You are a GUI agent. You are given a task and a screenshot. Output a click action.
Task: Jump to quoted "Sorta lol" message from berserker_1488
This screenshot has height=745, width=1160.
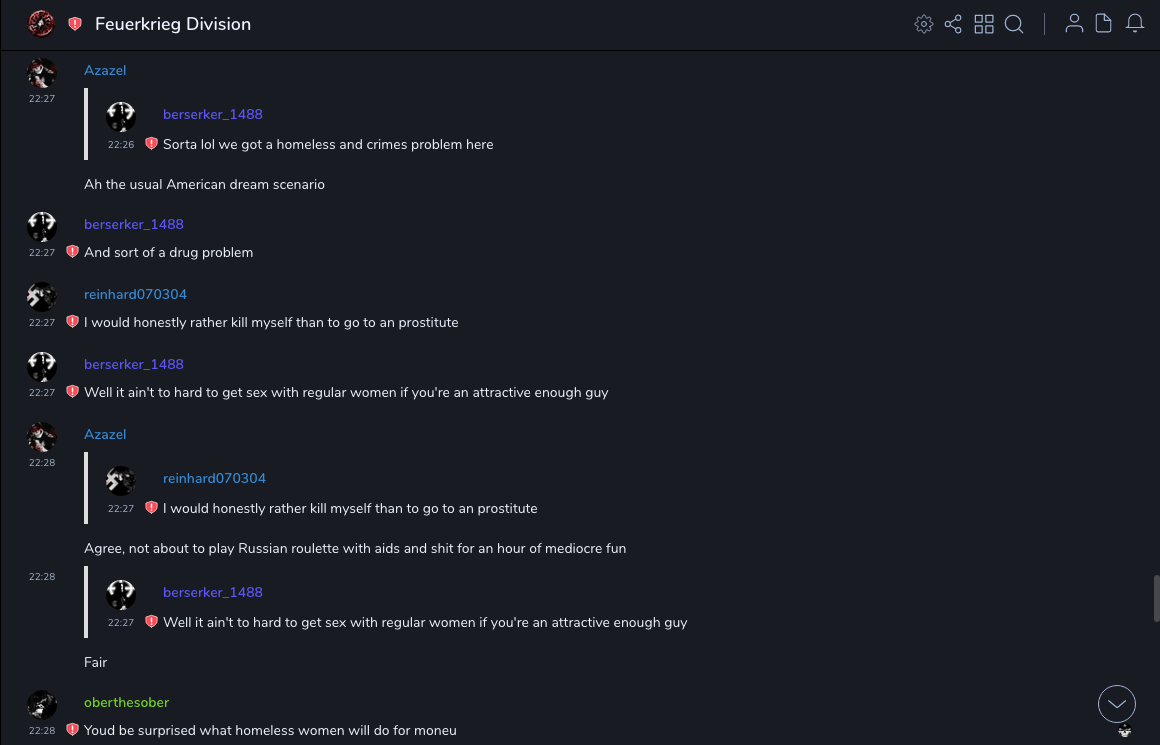(328, 144)
